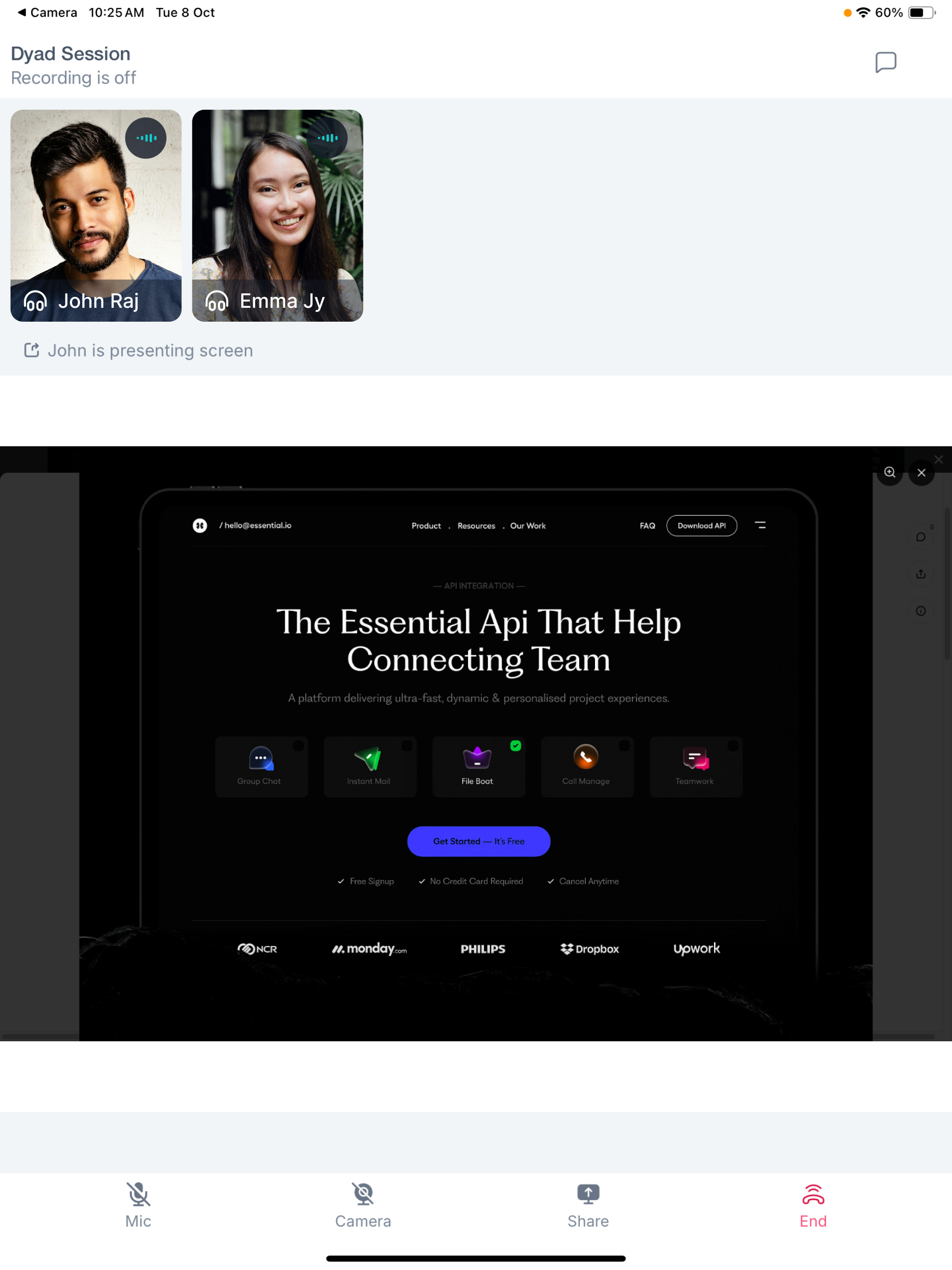Image resolution: width=952 pixels, height=1270 pixels.
Task: End the call with the End button
Action: (813, 1206)
